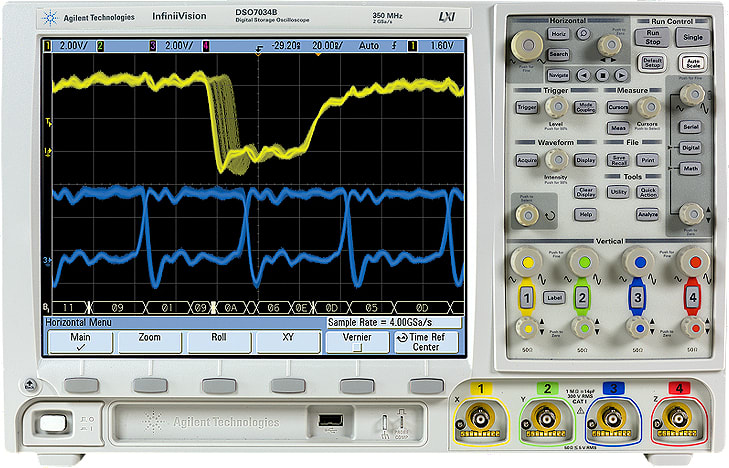Push the horizontal delay position knob

pyautogui.click(x=609, y=46)
